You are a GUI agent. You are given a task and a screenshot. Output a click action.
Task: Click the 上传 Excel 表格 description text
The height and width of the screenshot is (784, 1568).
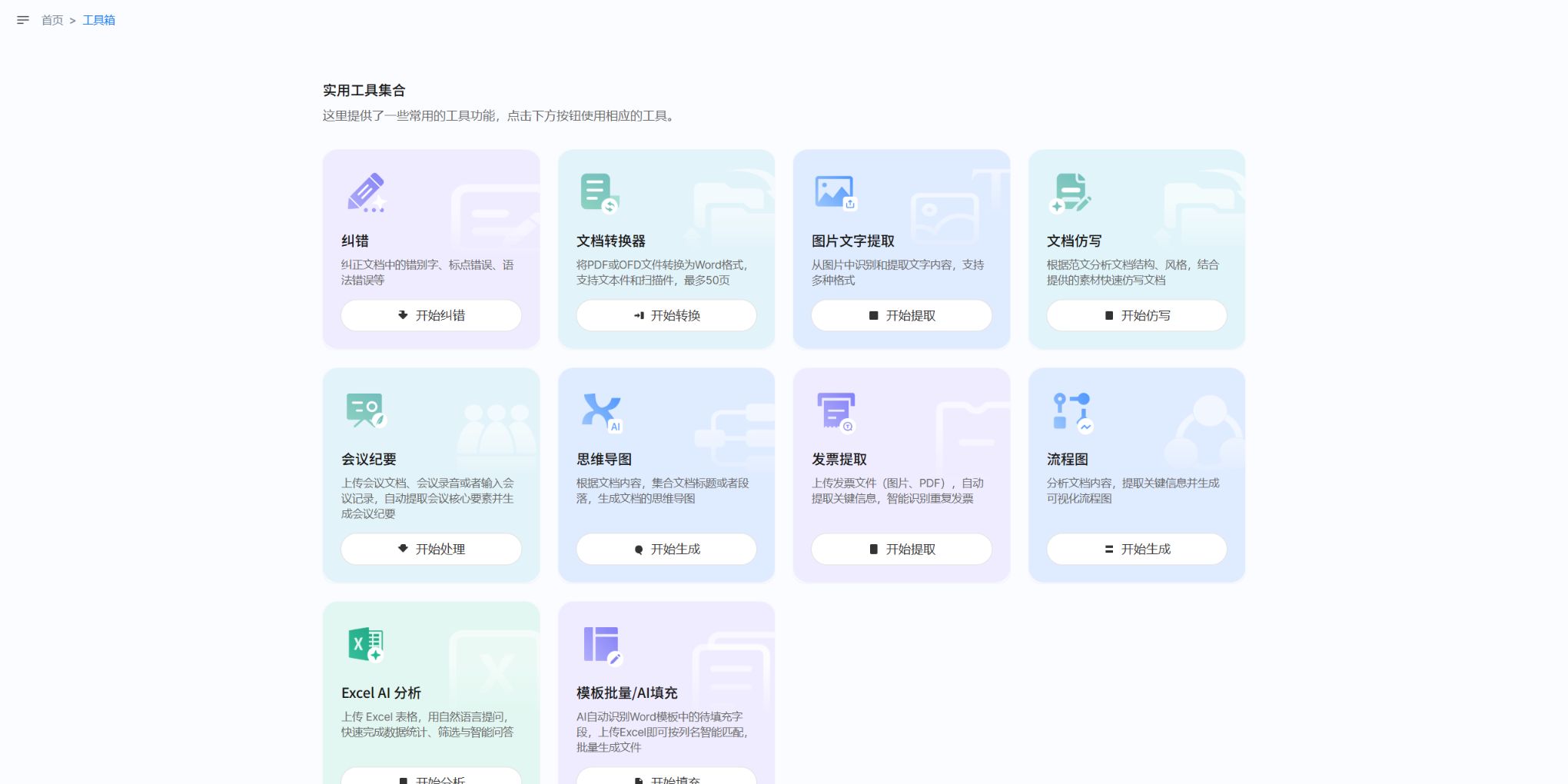click(427, 724)
